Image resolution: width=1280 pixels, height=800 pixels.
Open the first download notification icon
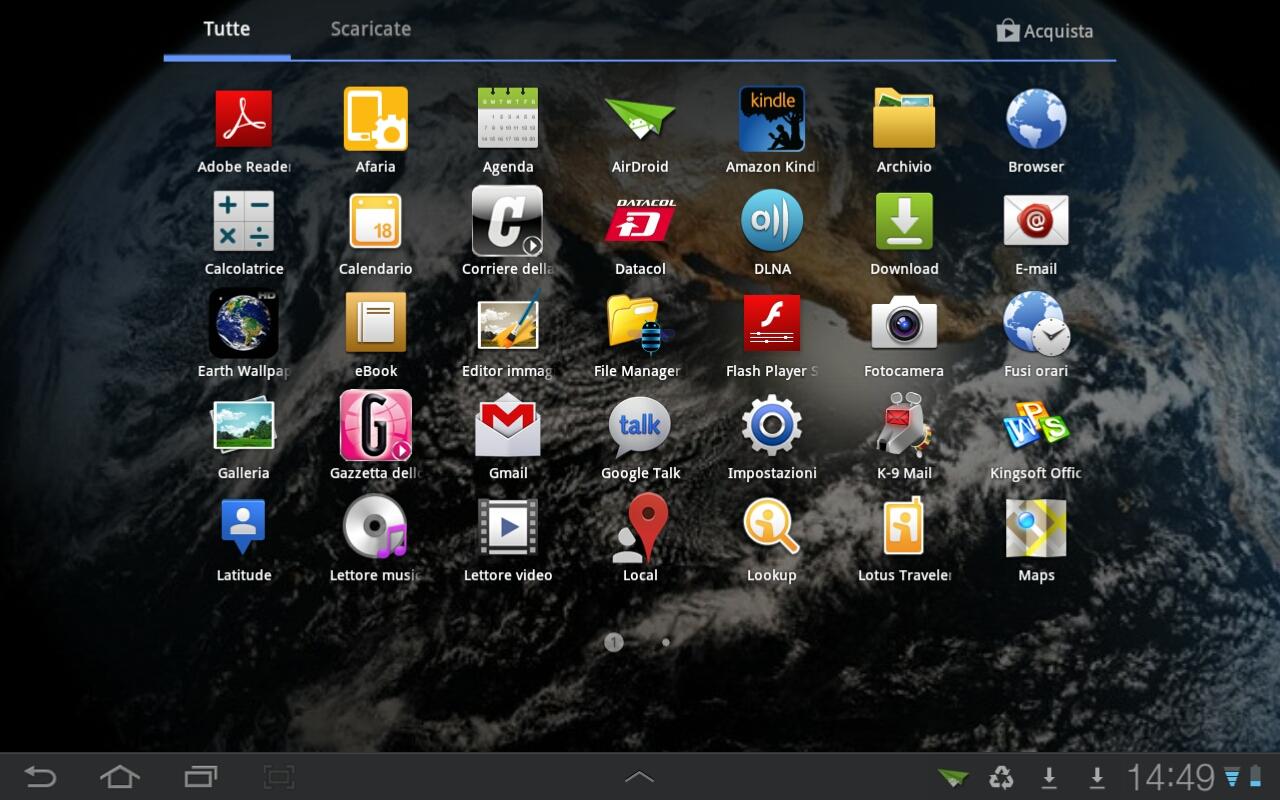tap(1049, 777)
